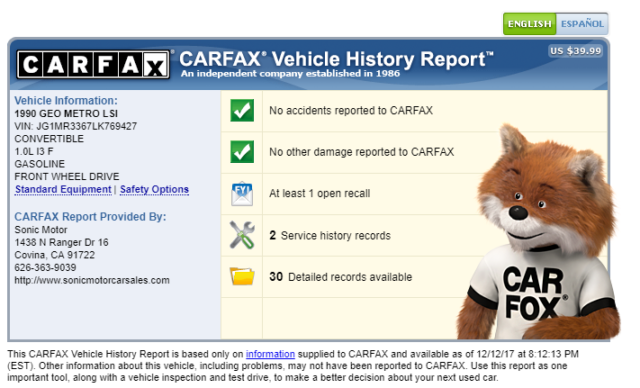This screenshot has width=640, height=388.
Task: Switch language to ESPAÑOL
Action: tap(582, 24)
